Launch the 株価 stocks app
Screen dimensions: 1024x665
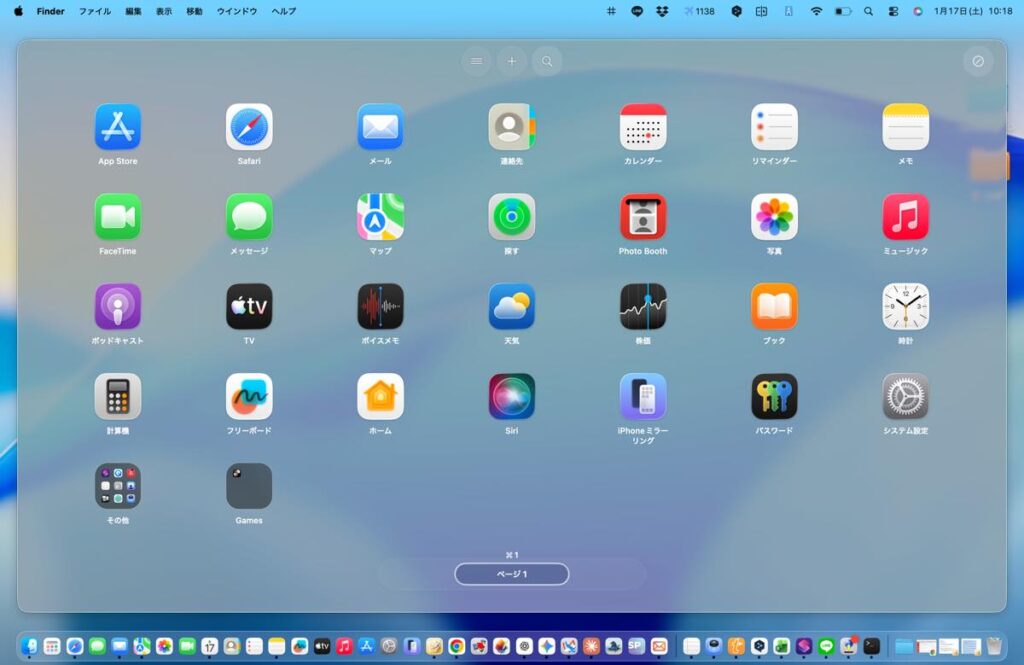pos(643,307)
